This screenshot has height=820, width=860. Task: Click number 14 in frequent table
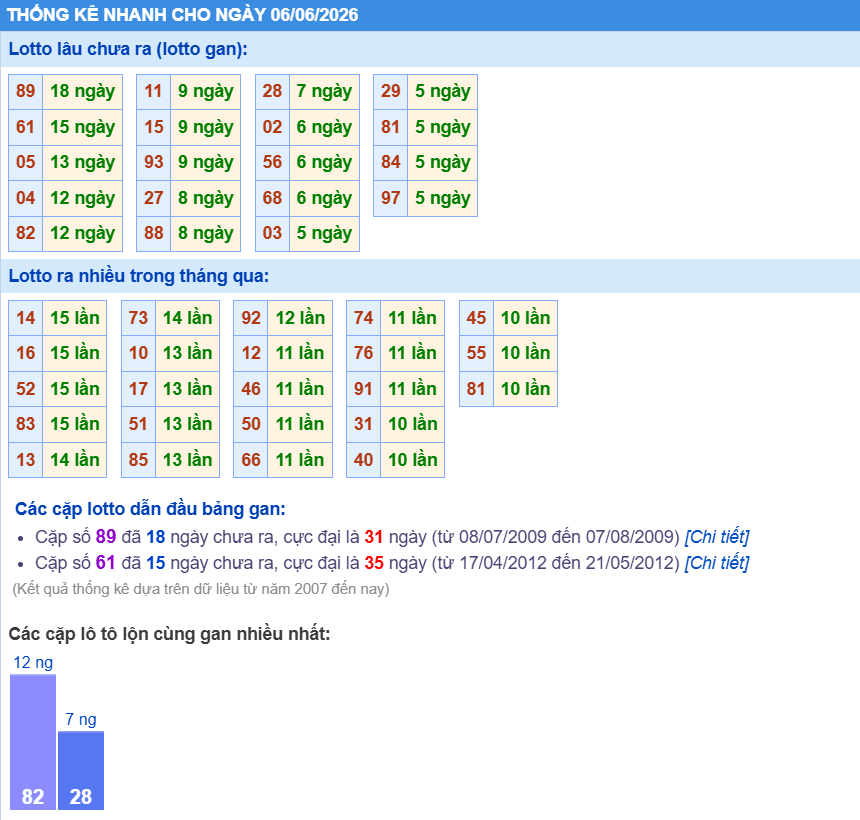pos(26,318)
